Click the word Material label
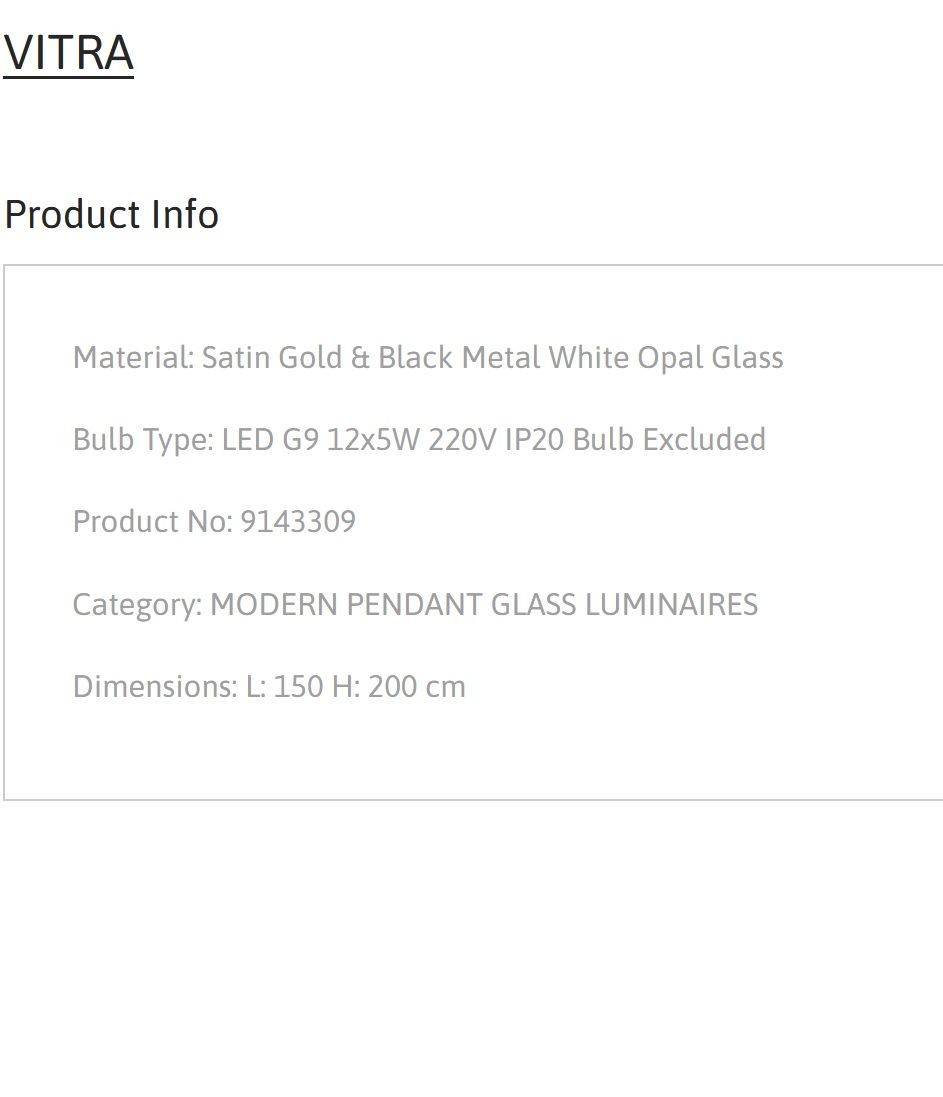This screenshot has width=943, height=1097. coord(134,358)
